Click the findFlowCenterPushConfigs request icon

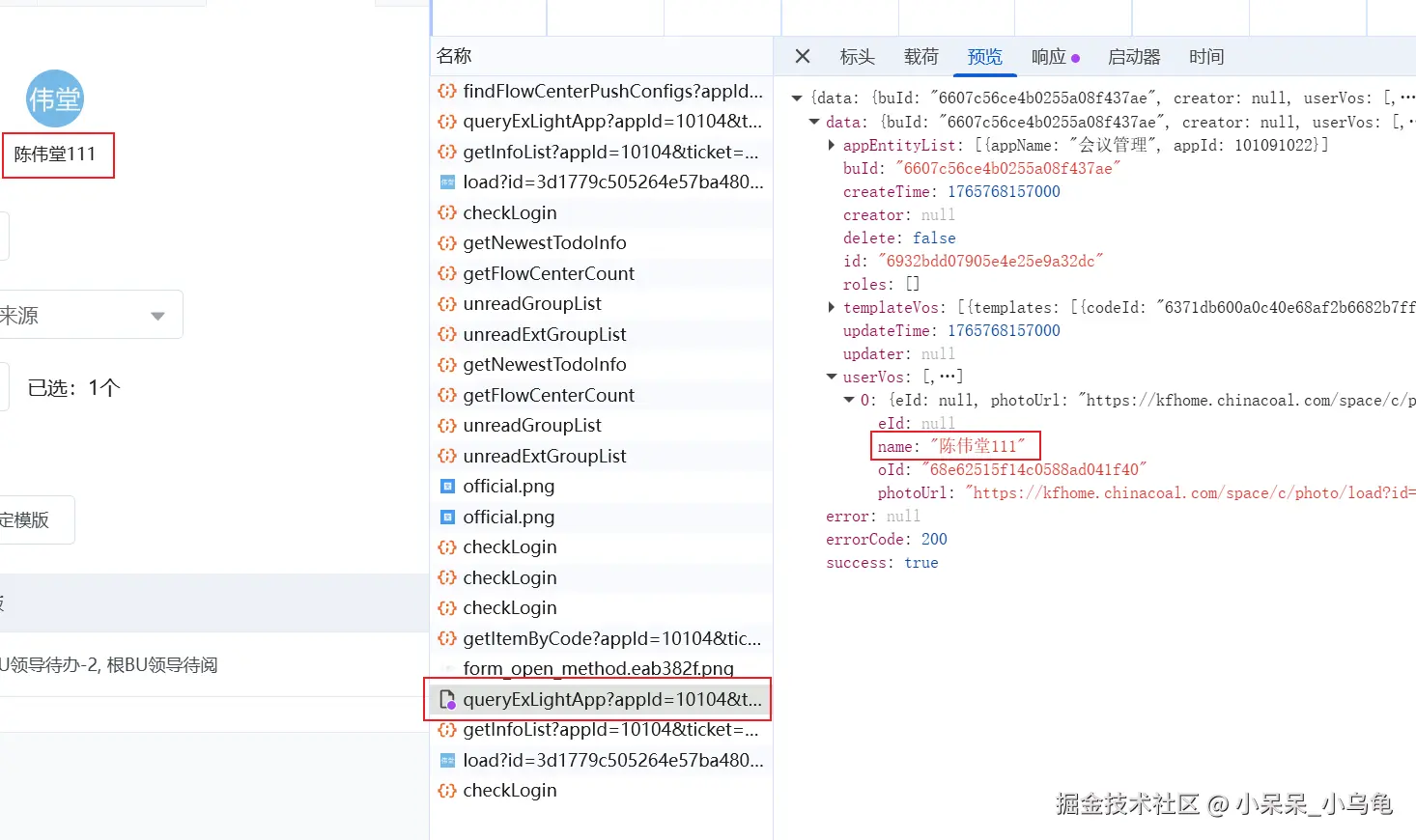pos(447,91)
